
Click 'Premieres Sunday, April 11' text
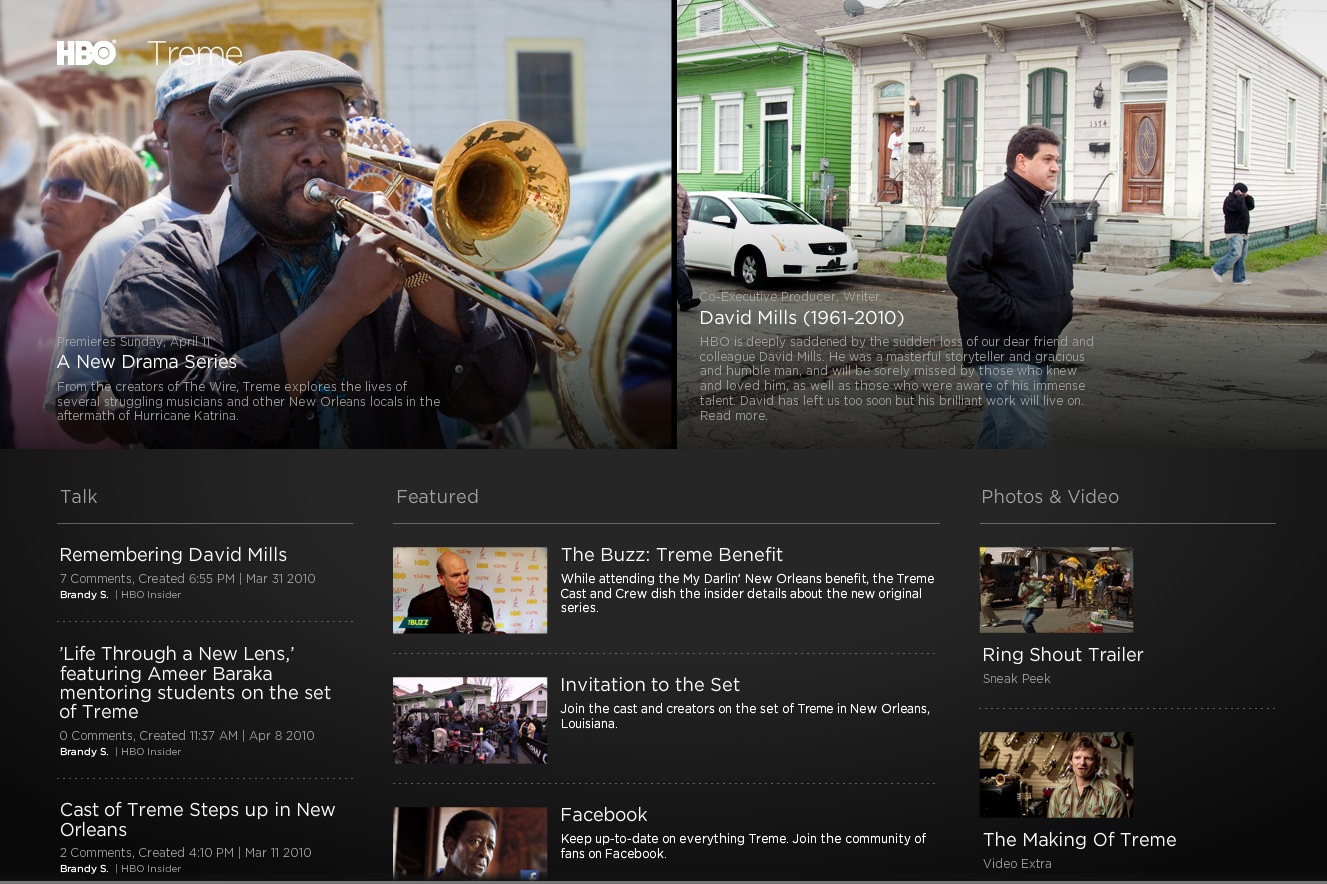pos(134,342)
